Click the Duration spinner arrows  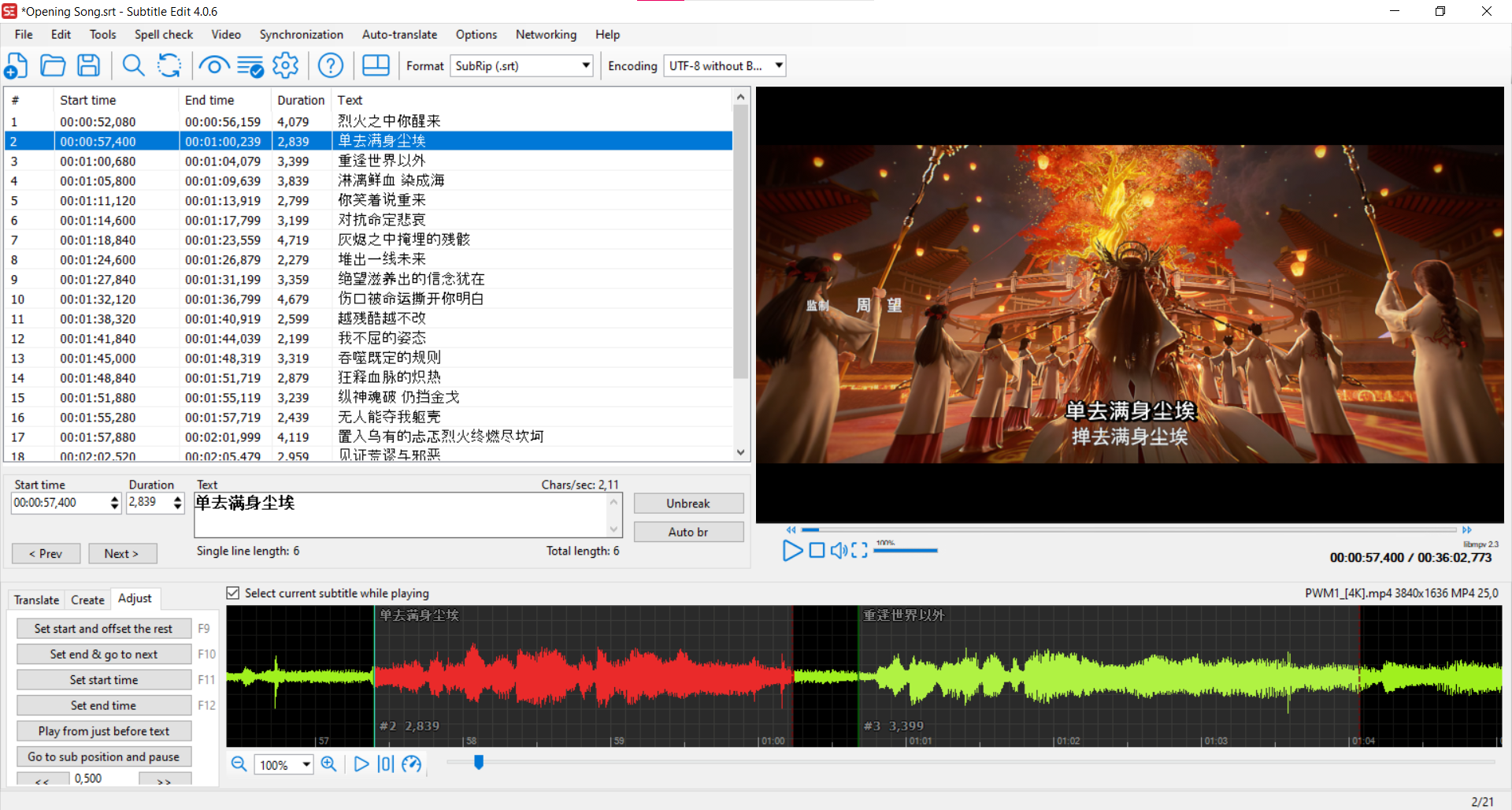point(178,503)
